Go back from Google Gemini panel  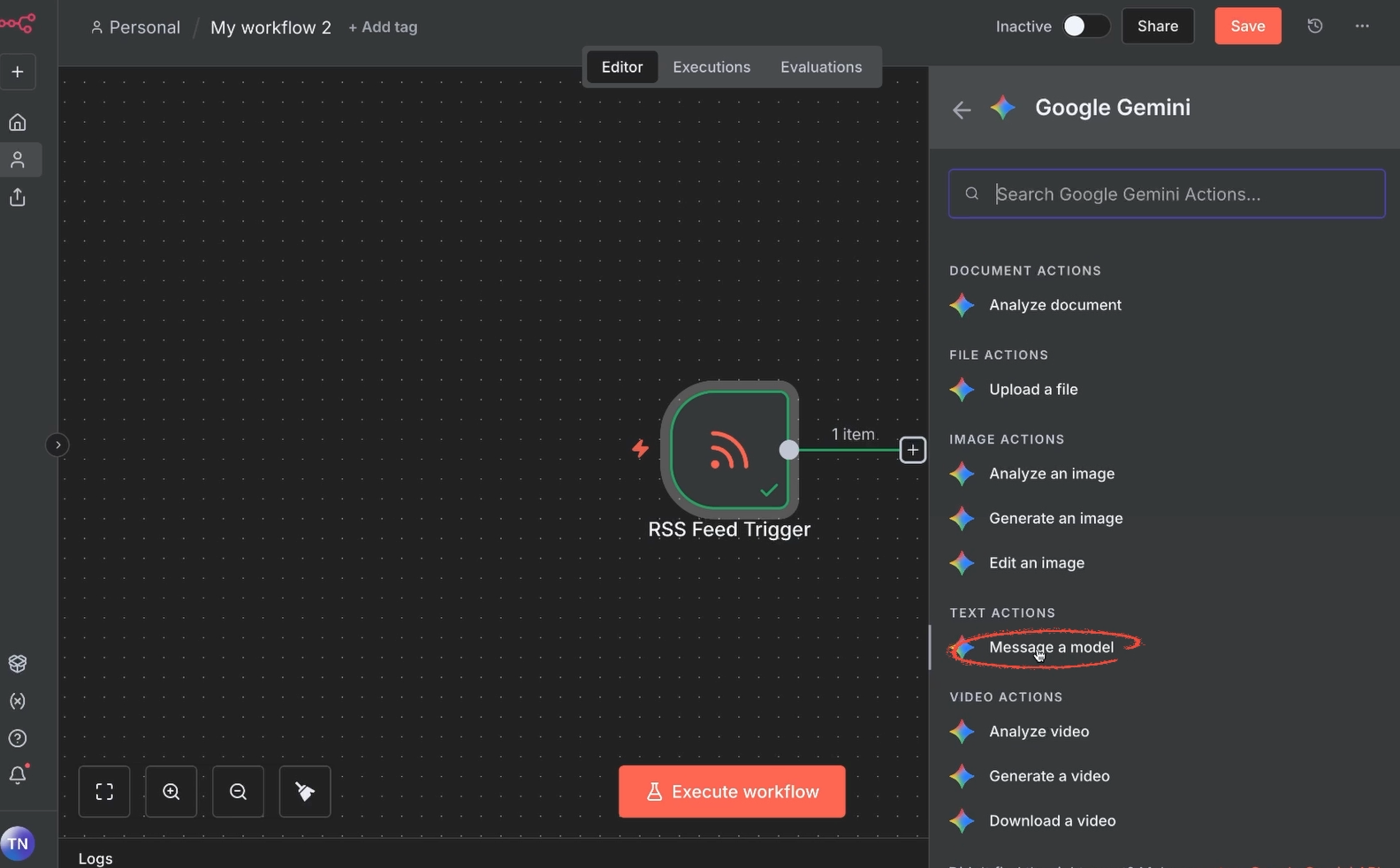962,110
